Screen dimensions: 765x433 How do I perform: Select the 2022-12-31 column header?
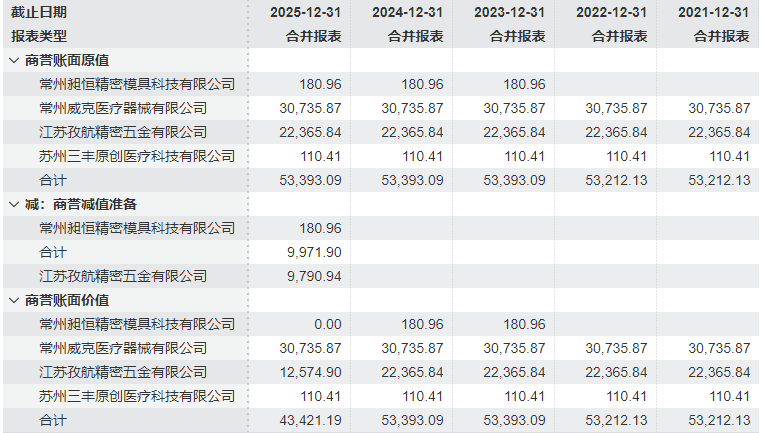click(611, 12)
